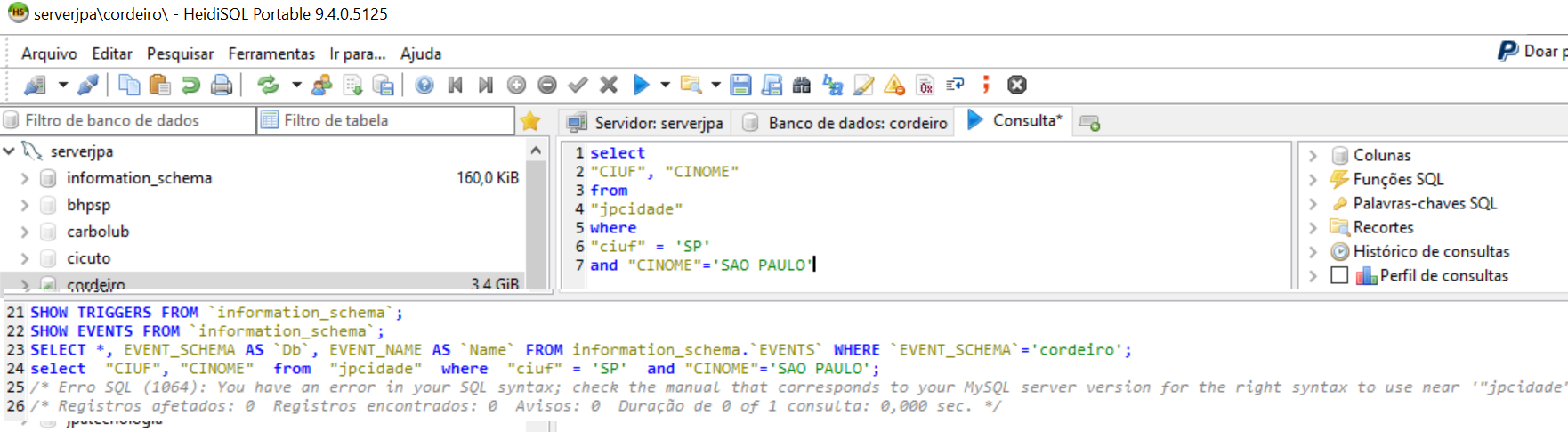Viewport: 1568px width, 432px height.
Task: Click the star favorites filter icon
Action: [530, 121]
